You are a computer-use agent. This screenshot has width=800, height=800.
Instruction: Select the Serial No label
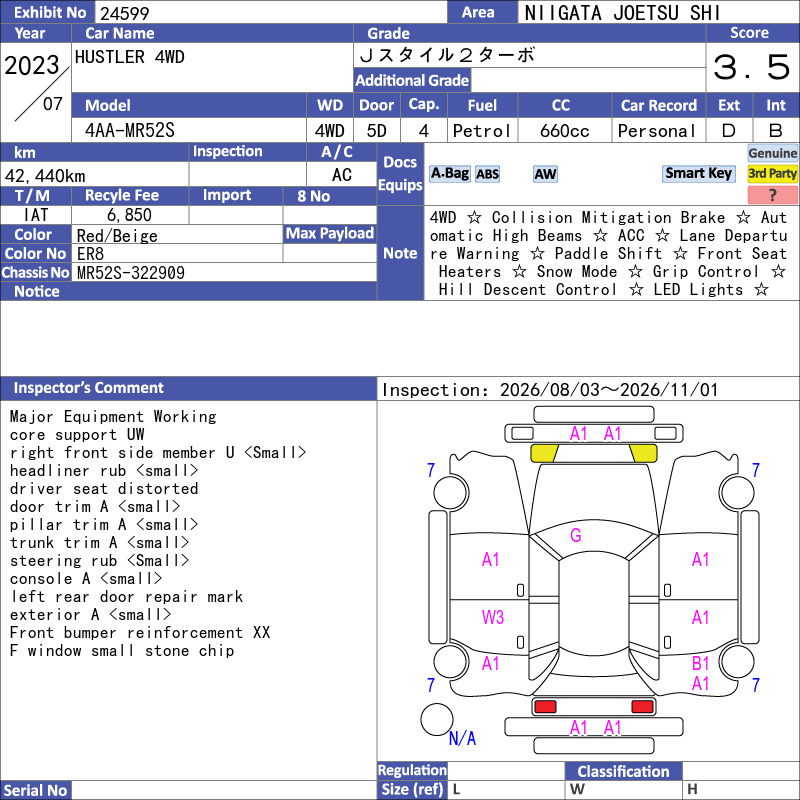click(35, 790)
